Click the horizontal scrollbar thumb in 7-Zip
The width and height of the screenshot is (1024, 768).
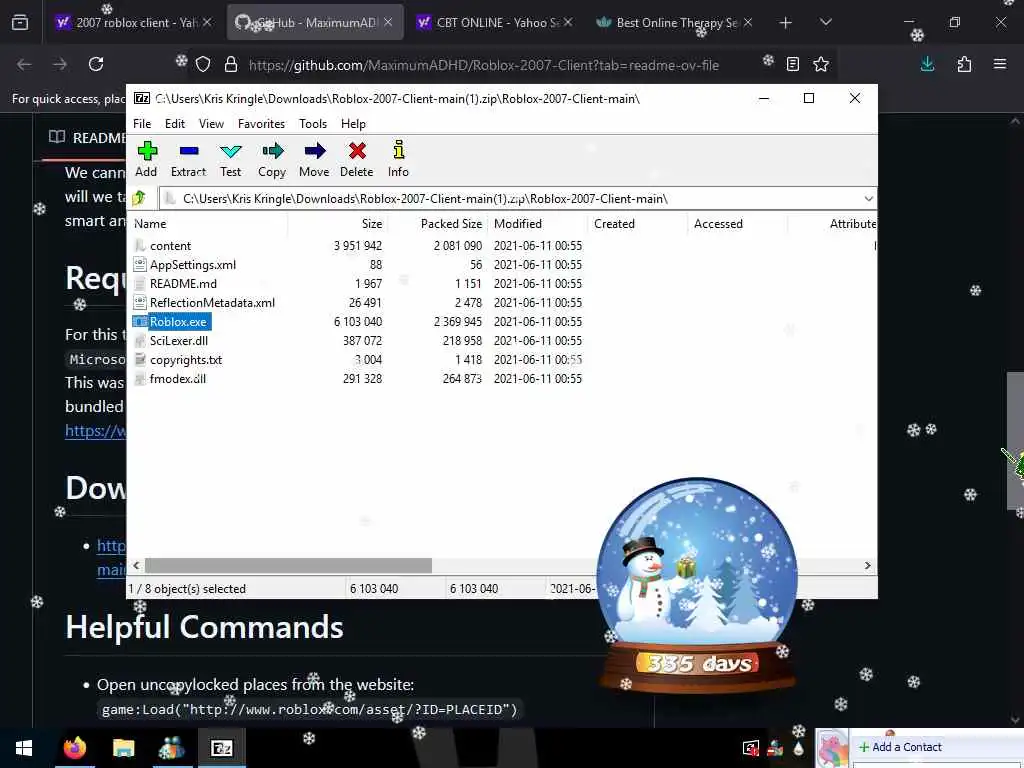tap(288, 566)
